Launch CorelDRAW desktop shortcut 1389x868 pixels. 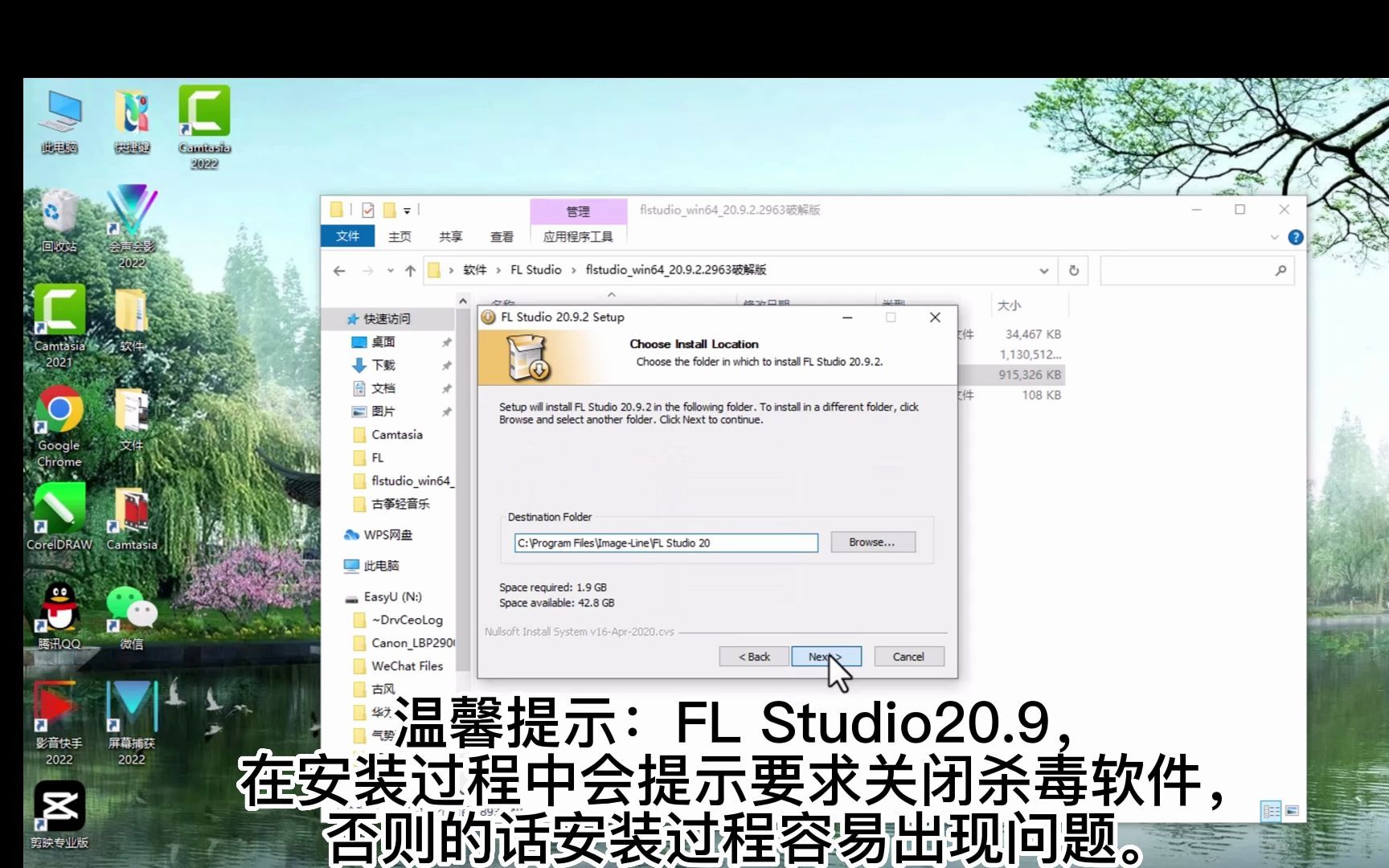[59, 517]
